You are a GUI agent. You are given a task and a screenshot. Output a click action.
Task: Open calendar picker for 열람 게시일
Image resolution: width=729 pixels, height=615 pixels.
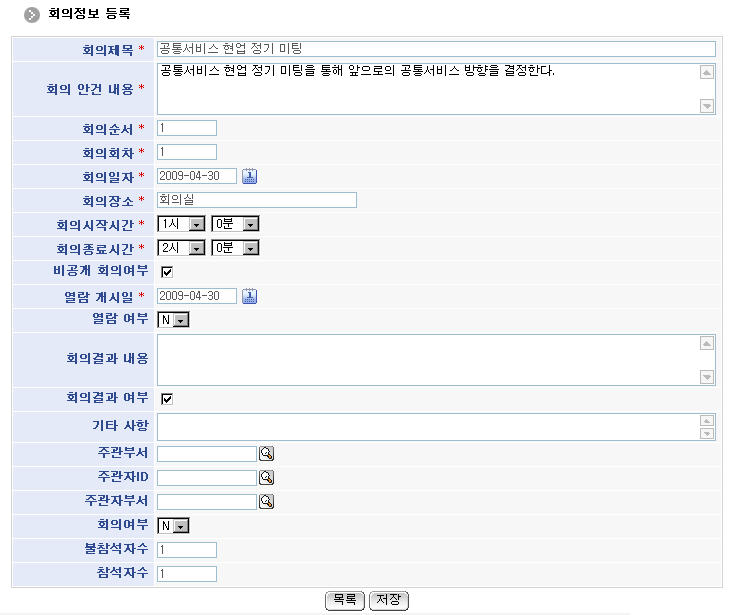(x=250, y=296)
